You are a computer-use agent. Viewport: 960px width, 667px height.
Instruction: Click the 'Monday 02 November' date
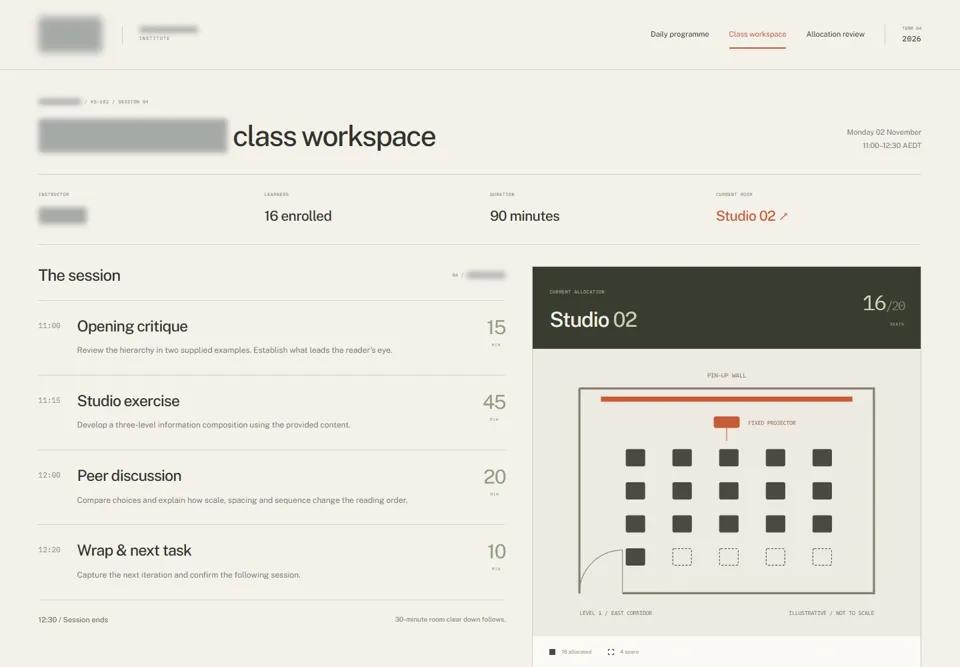click(883, 132)
